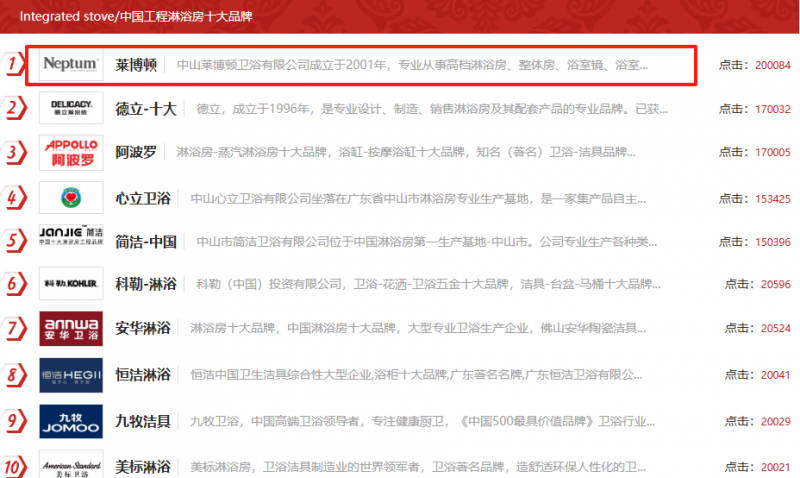
Task: Open the 九牧洁具 brand link
Action: pos(143,421)
